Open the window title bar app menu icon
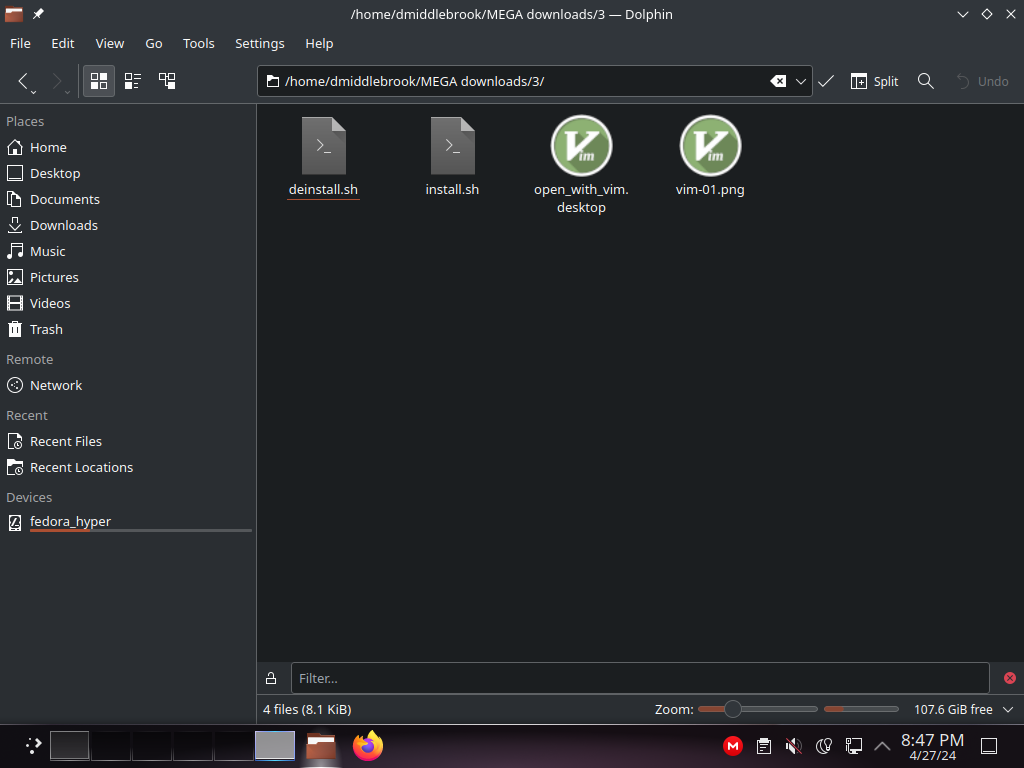Screen dimensions: 1024x768 [14, 14]
